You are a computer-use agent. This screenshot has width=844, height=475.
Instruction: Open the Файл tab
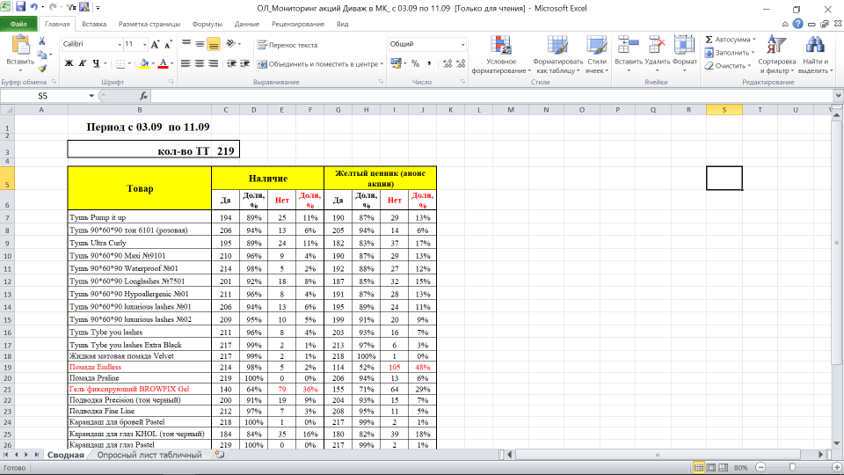pos(18,24)
